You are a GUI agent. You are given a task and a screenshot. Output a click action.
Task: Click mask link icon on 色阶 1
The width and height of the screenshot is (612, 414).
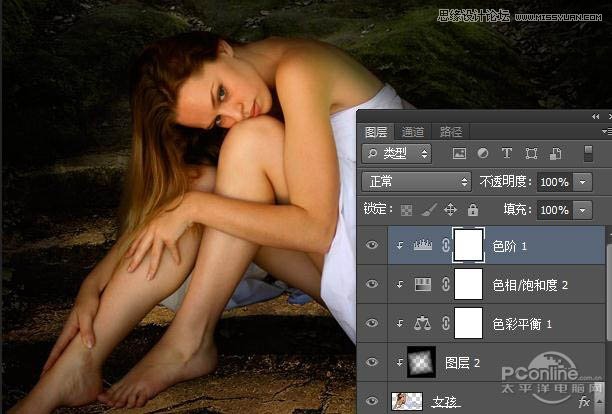click(x=446, y=245)
